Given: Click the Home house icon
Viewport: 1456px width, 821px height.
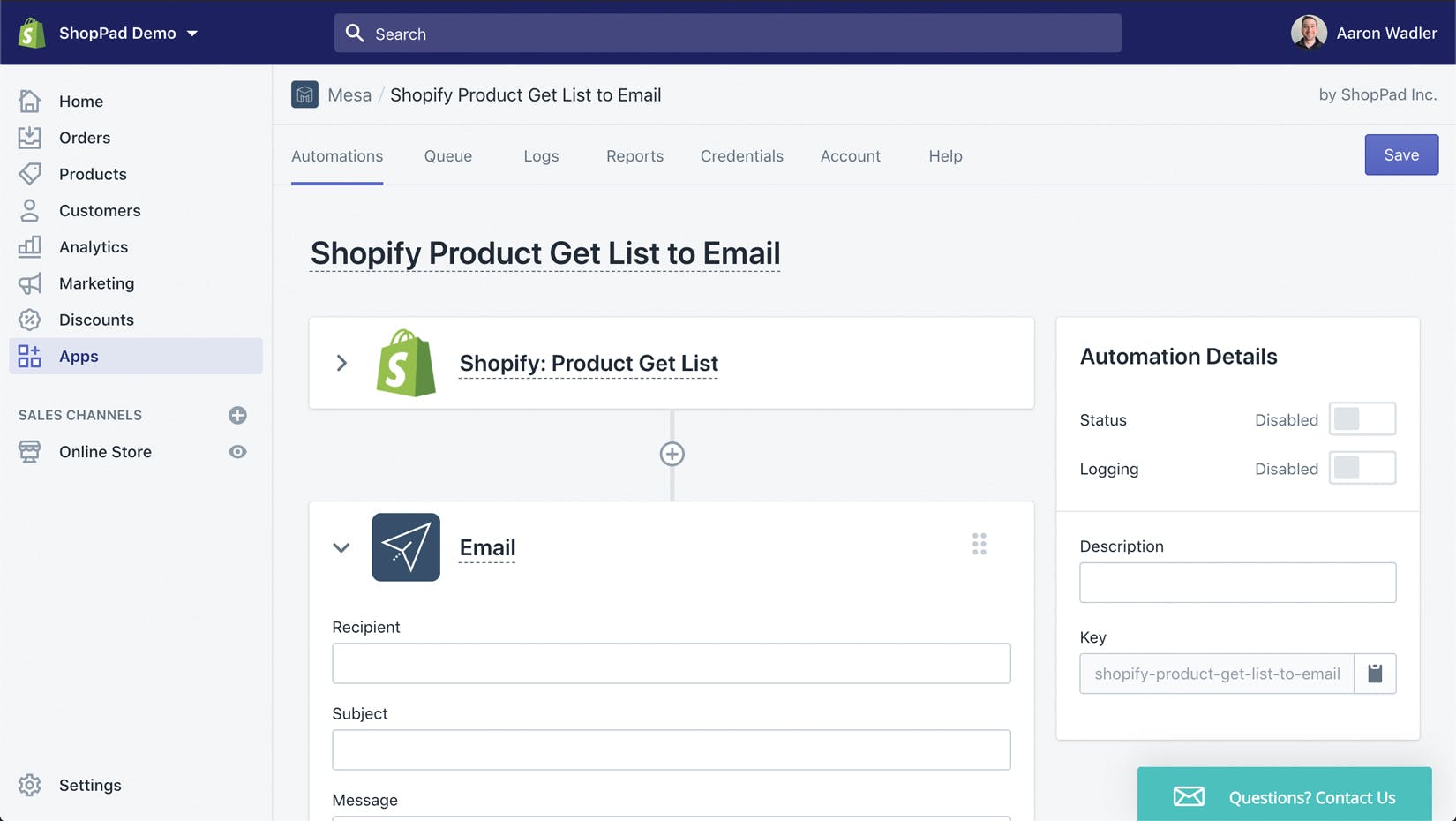Looking at the screenshot, I should pos(29,101).
